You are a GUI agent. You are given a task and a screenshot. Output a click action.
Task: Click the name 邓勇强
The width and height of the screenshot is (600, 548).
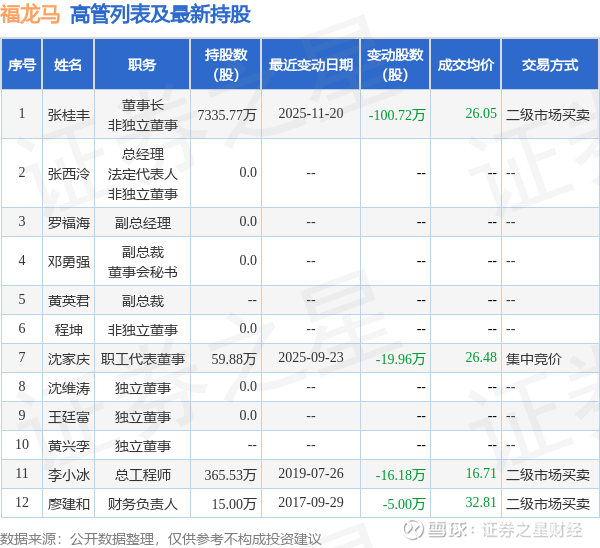68,262
